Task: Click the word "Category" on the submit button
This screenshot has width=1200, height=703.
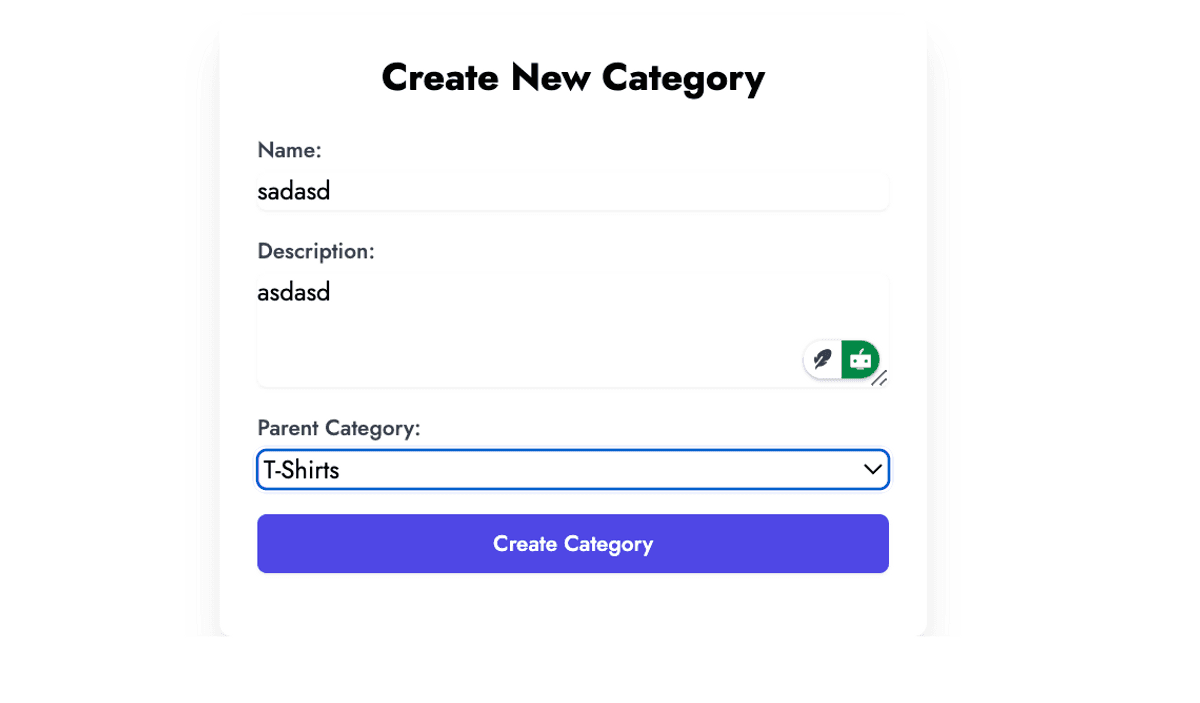Action: (x=608, y=544)
